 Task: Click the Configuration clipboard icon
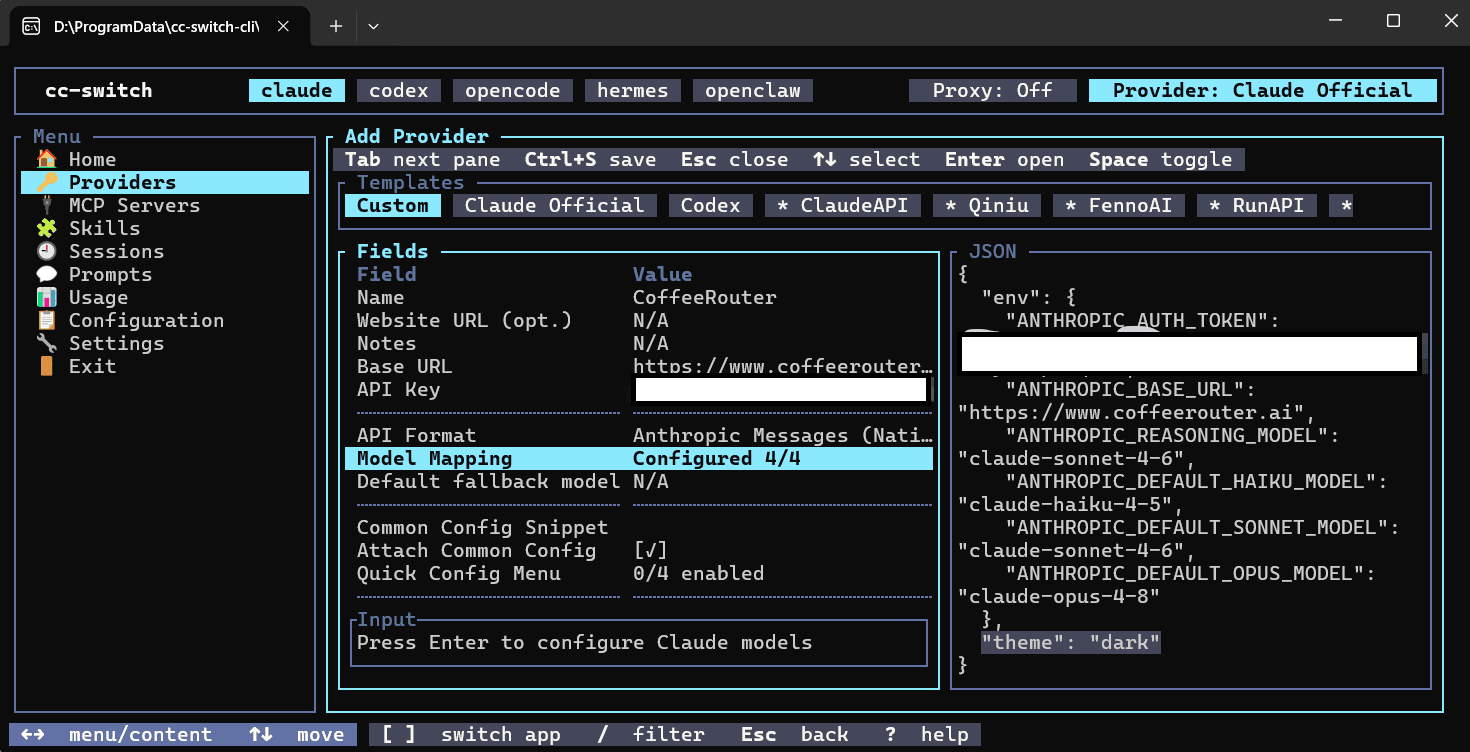tap(46, 320)
